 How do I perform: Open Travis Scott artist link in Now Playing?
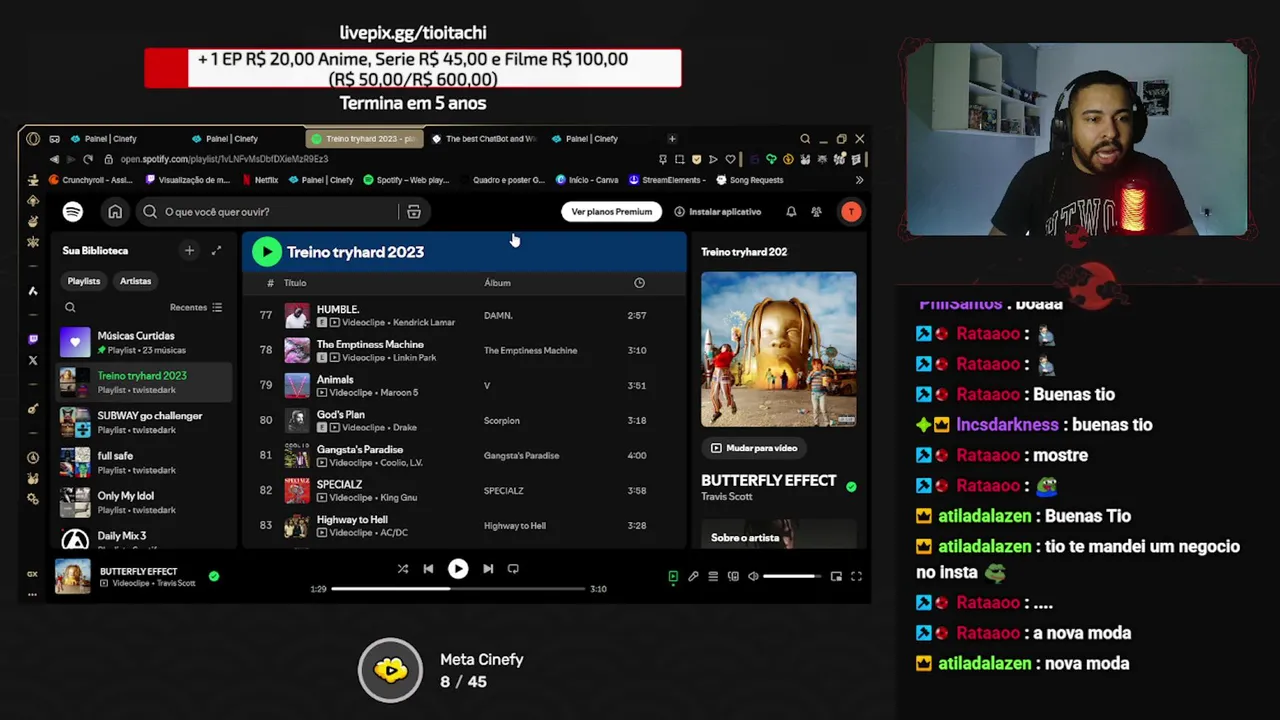[x=727, y=496]
